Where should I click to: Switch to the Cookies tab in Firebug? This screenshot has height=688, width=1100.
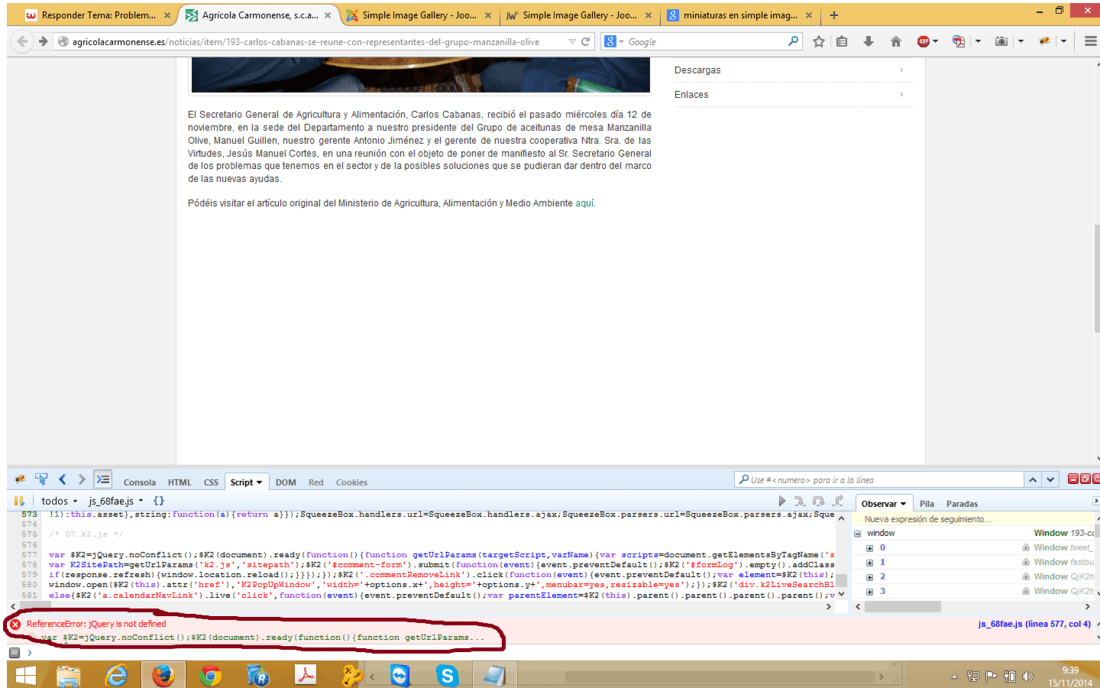click(x=351, y=483)
